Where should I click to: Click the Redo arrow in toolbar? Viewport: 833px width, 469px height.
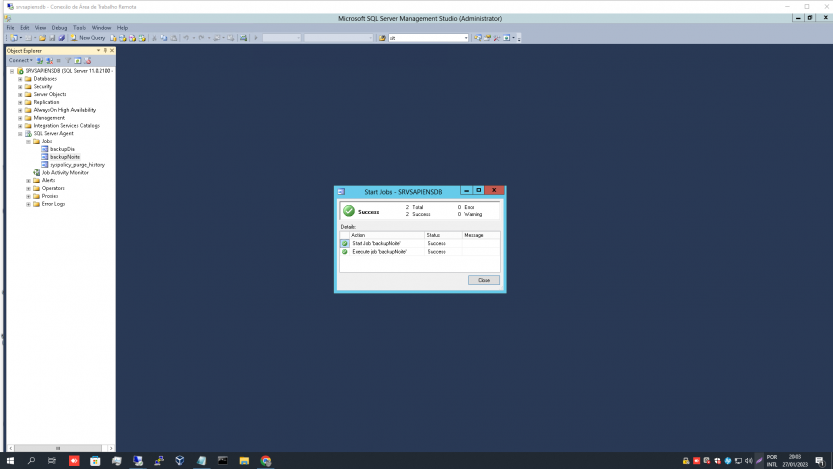201,38
